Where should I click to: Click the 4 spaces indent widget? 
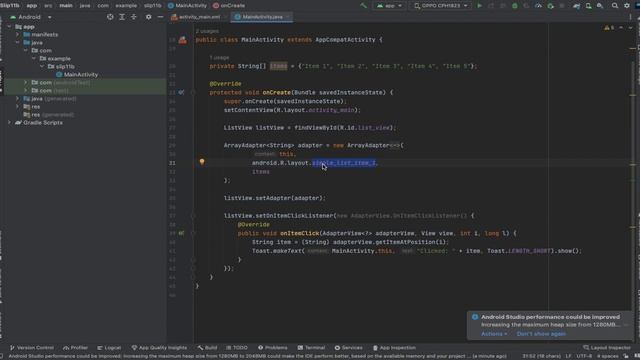click(608, 356)
